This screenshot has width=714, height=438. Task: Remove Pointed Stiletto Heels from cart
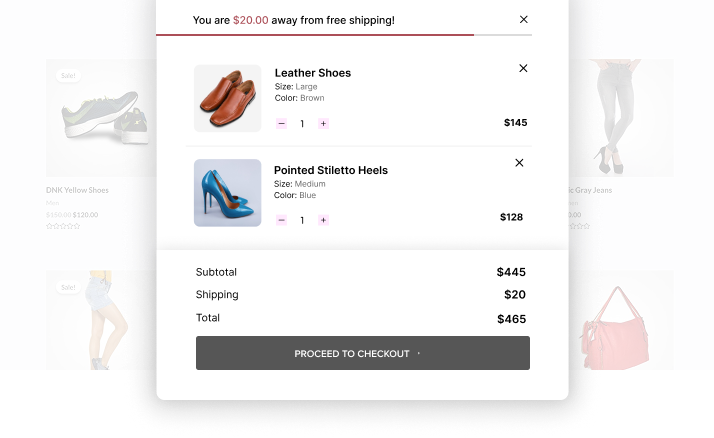pyautogui.click(x=519, y=163)
